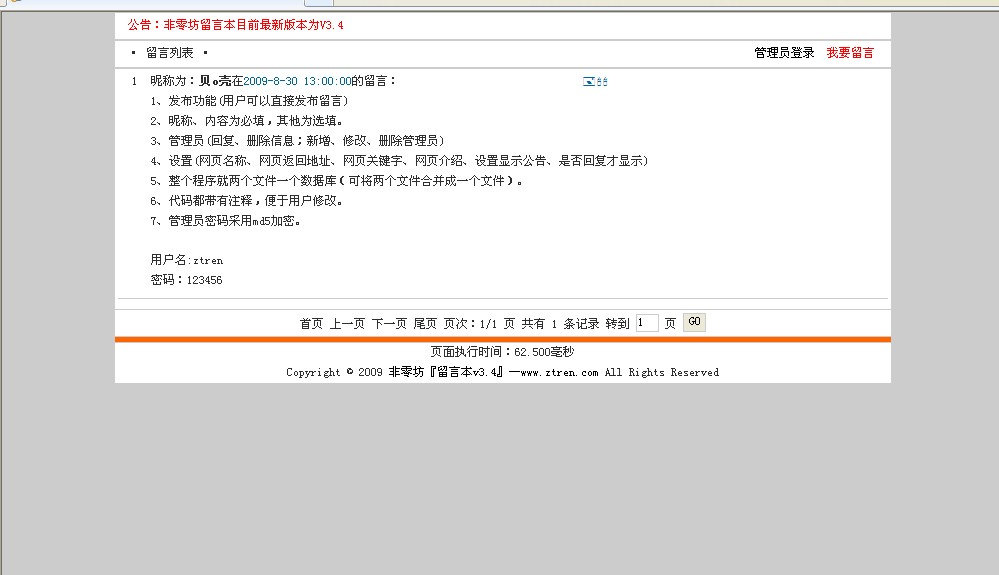This screenshot has width=999, height=575.
Task: Click the red 我要留言 link
Action: [x=850, y=53]
